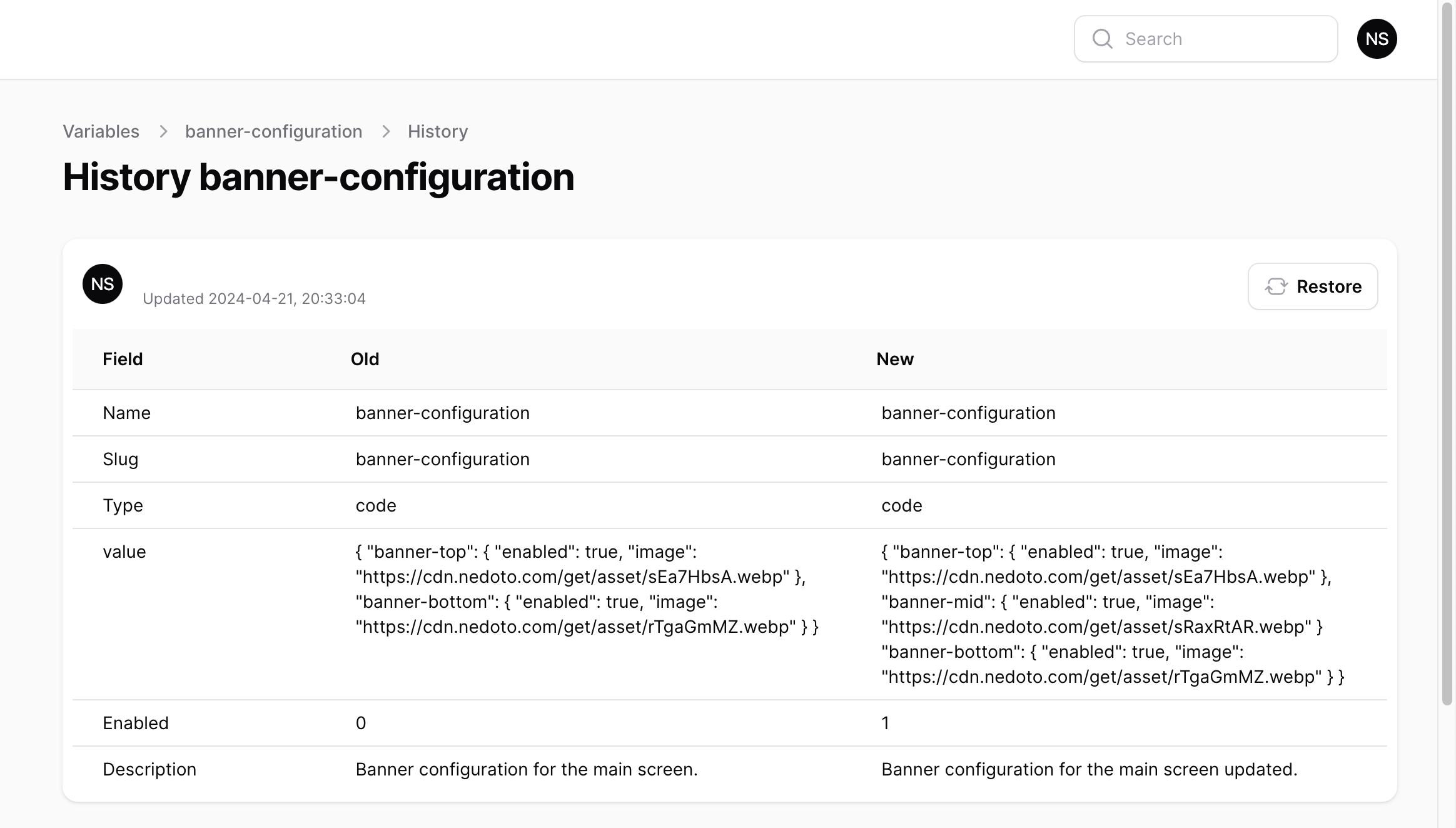Click chevron between Variables and banner-configuration
This screenshot has width=1456, height=828.
click(x=163, y=131)
